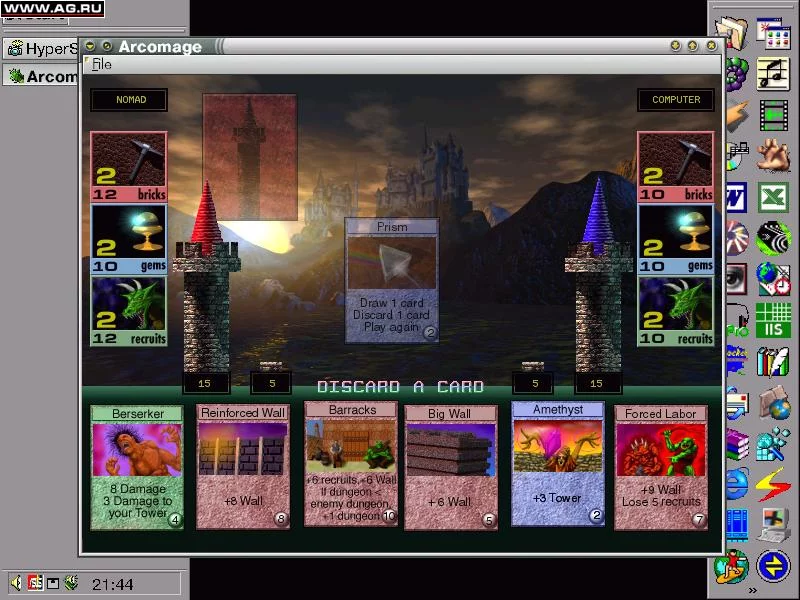Image resolution: width=800 pixels, height=600 pixels.
Task: Click the played Prism card
Action: pyautogui.click(x=392, y=281)
